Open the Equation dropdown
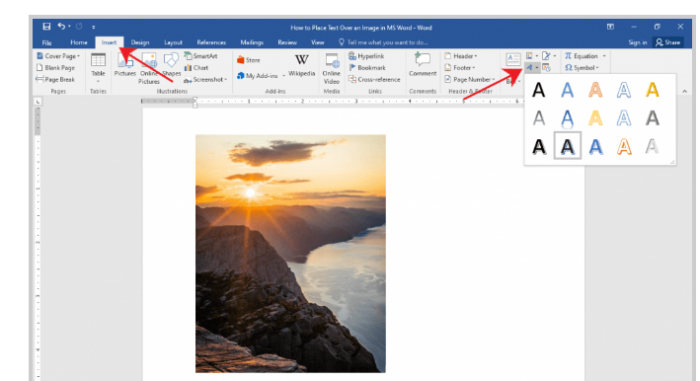 click(x=585, y=56)
